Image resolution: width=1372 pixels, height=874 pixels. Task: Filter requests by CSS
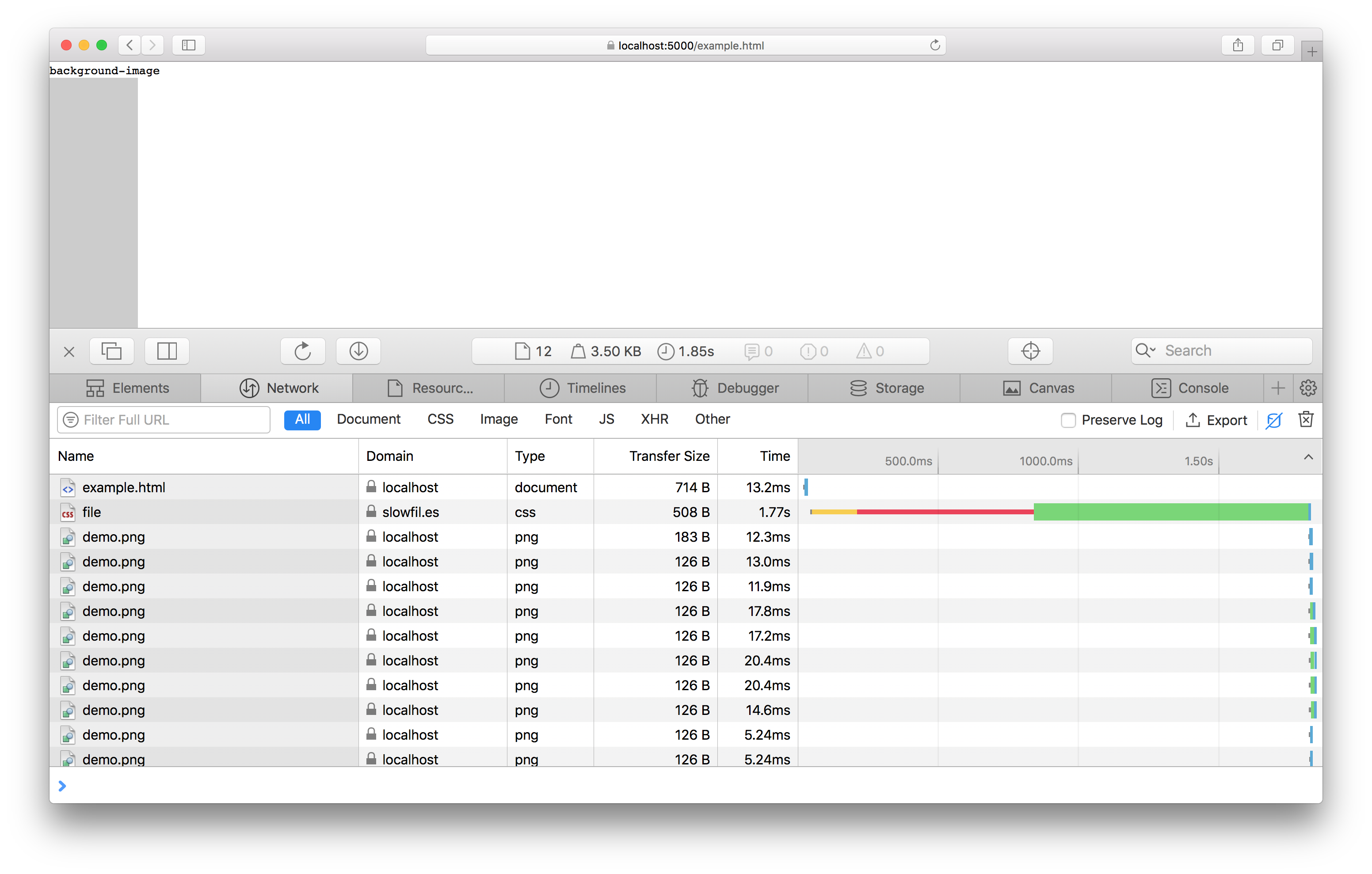pos(440,420)
